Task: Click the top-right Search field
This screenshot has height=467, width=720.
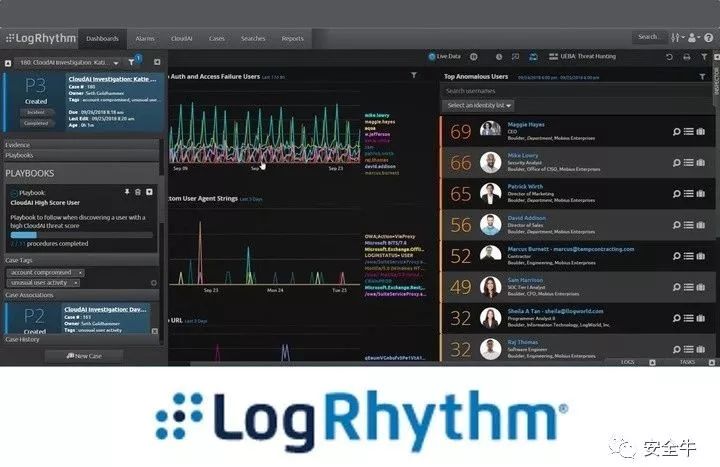Action: pyautogui.click(x=649, y=37)
